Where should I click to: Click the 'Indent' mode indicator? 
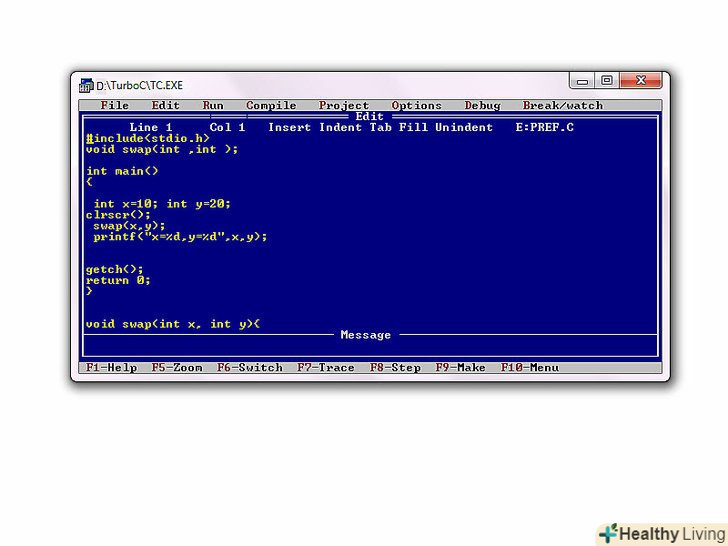pos(340,127)
